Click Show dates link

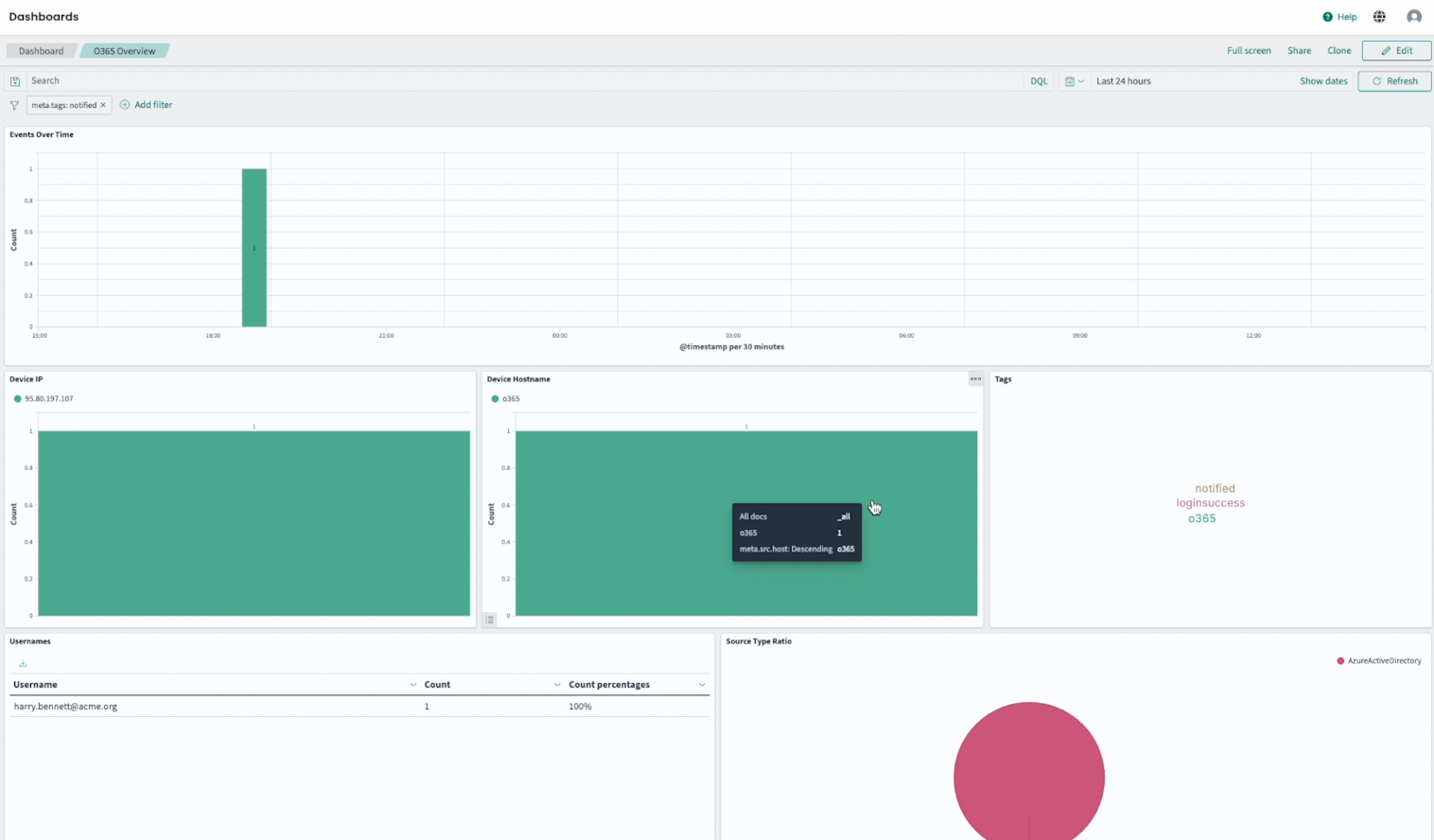pos(1323,81)
